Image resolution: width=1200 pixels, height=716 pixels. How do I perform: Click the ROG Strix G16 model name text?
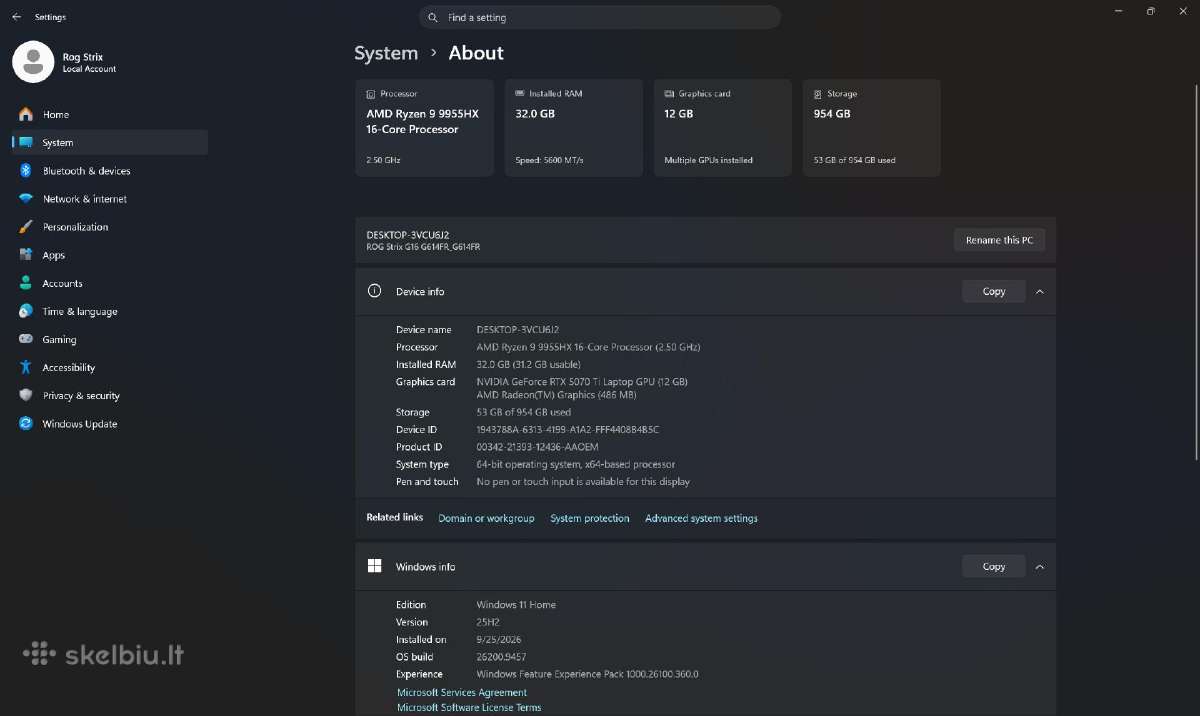423,246
